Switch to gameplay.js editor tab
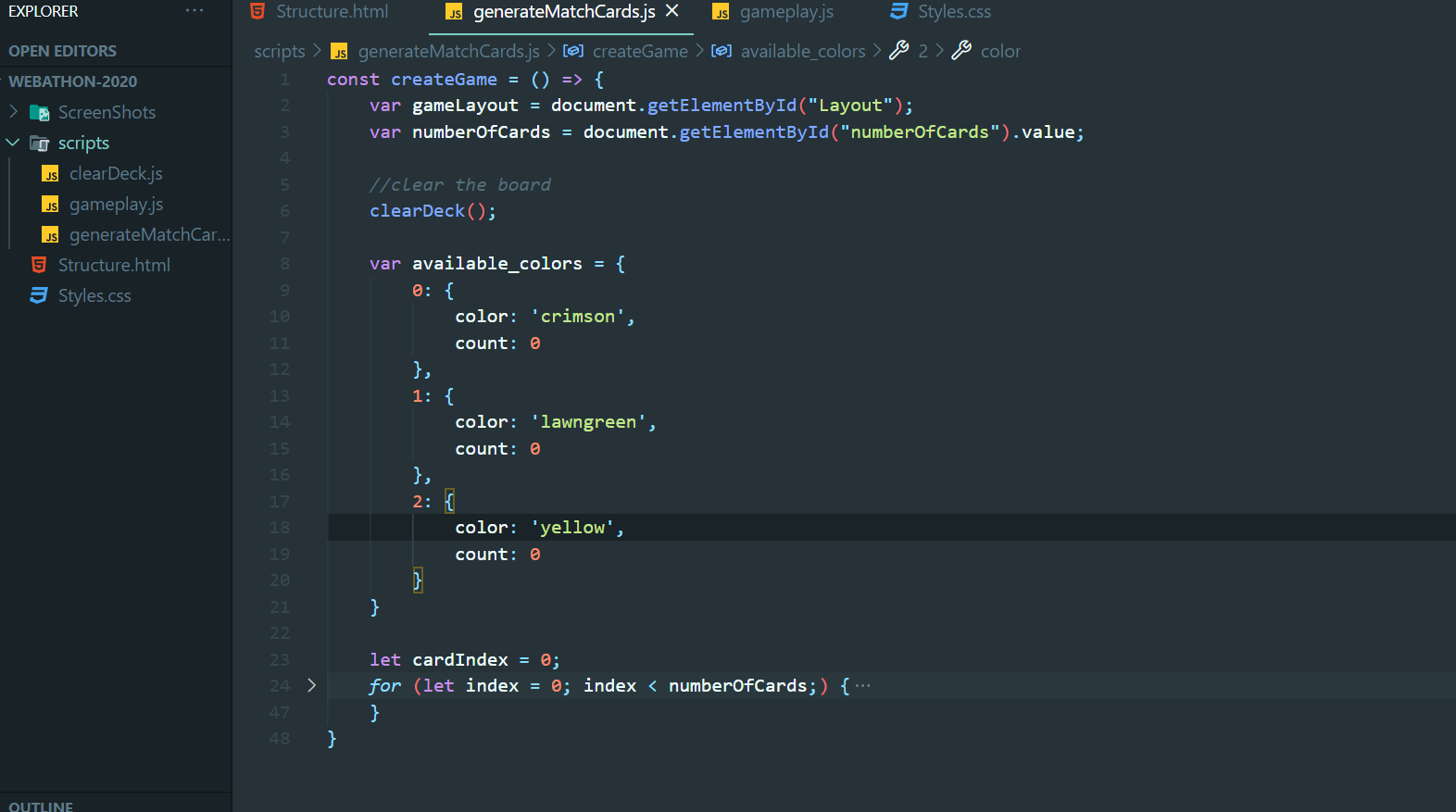This screenshot has width=1456, height=812. 786,12
